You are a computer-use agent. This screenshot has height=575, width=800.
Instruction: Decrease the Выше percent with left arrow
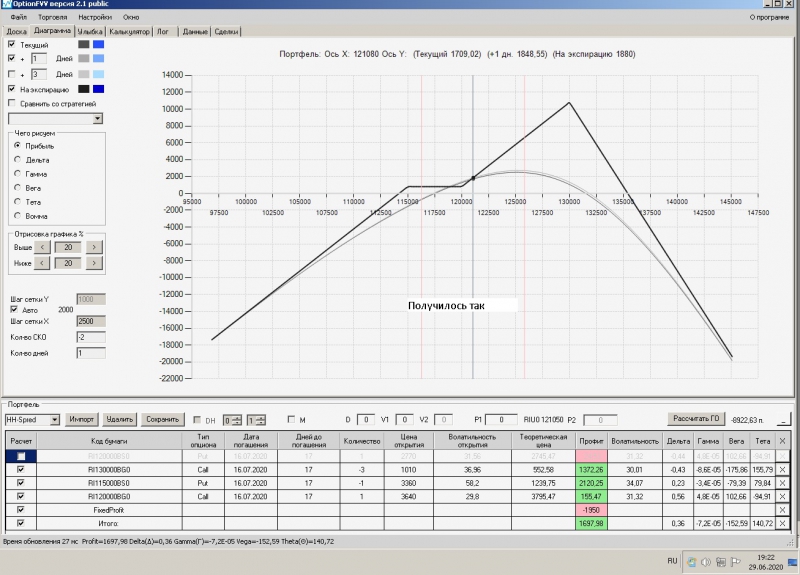[42, 247]
